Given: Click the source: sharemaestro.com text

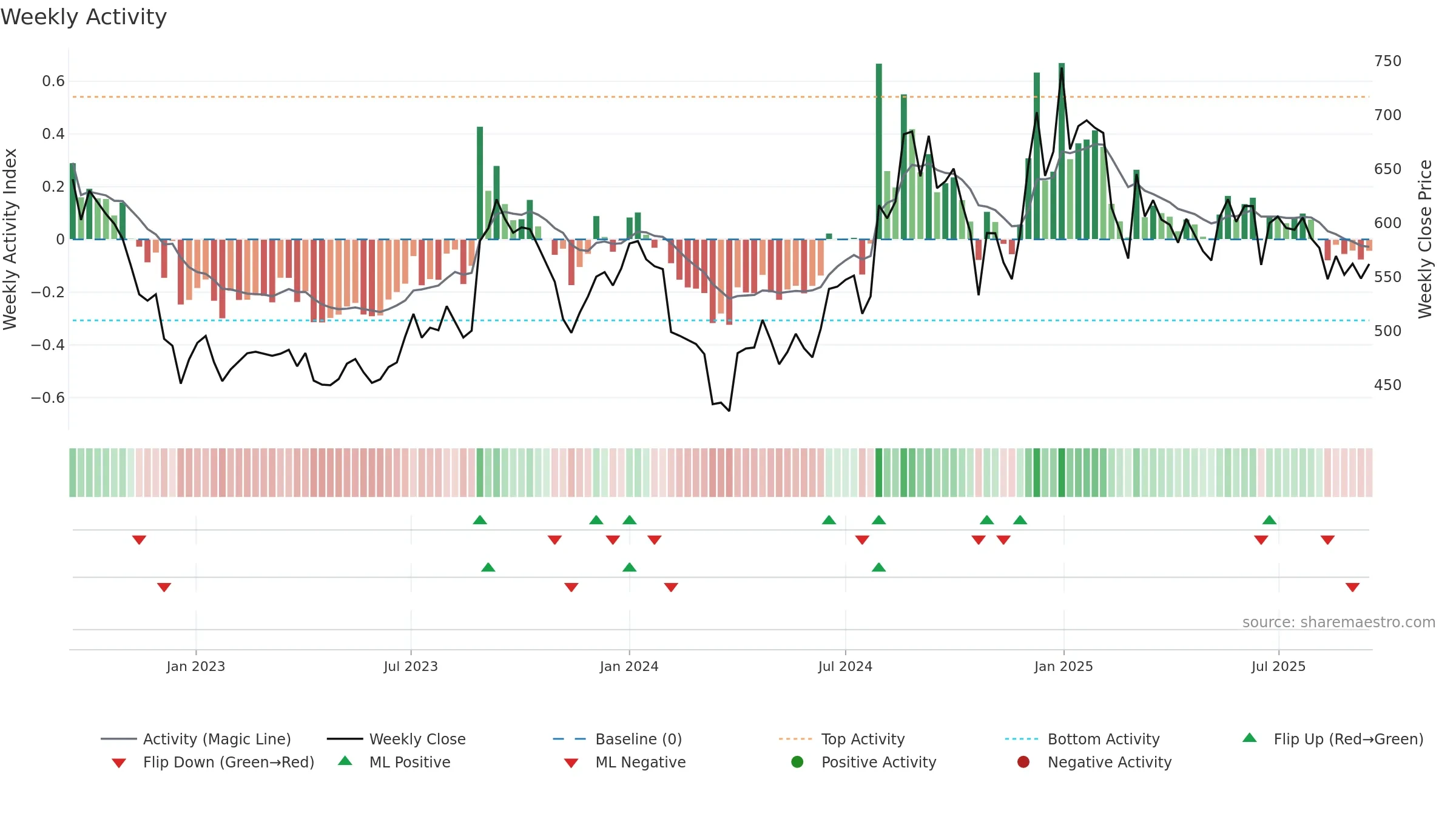Looking at the screenshot, I should (x=1339, y=622).
